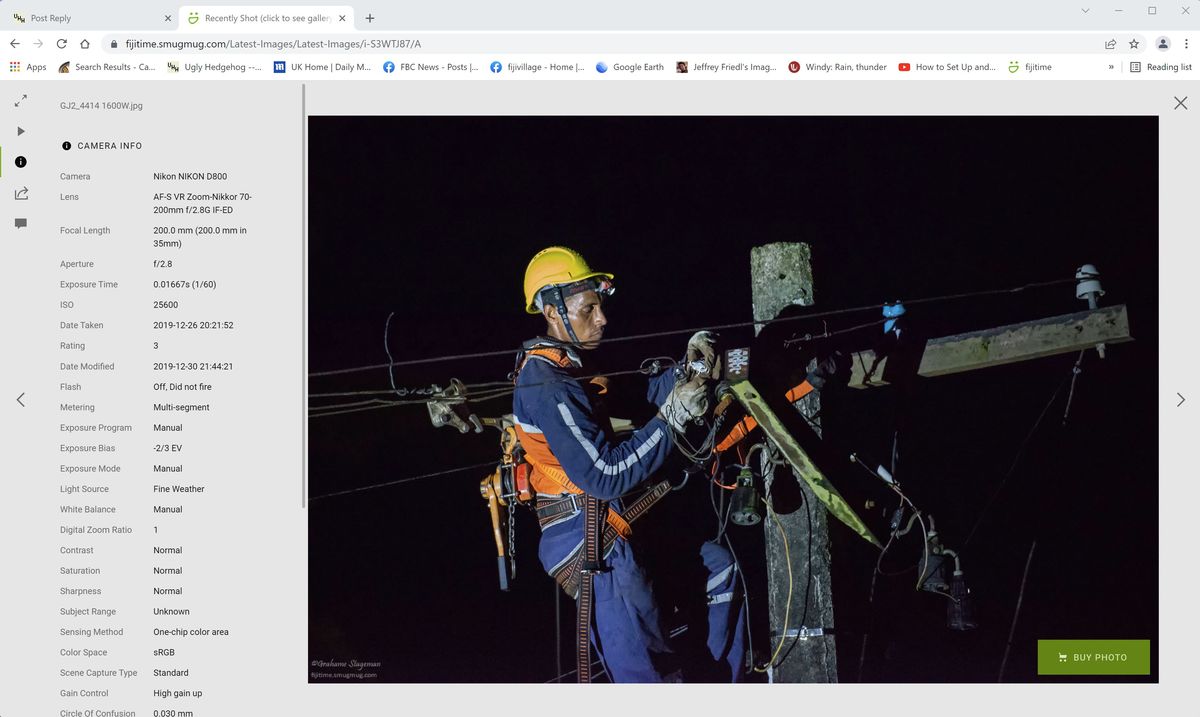Image resolution: width=1200 pixels, height=717 pixels.
Task: Open Search Results bookmark
Action: [x=106, y=67]
